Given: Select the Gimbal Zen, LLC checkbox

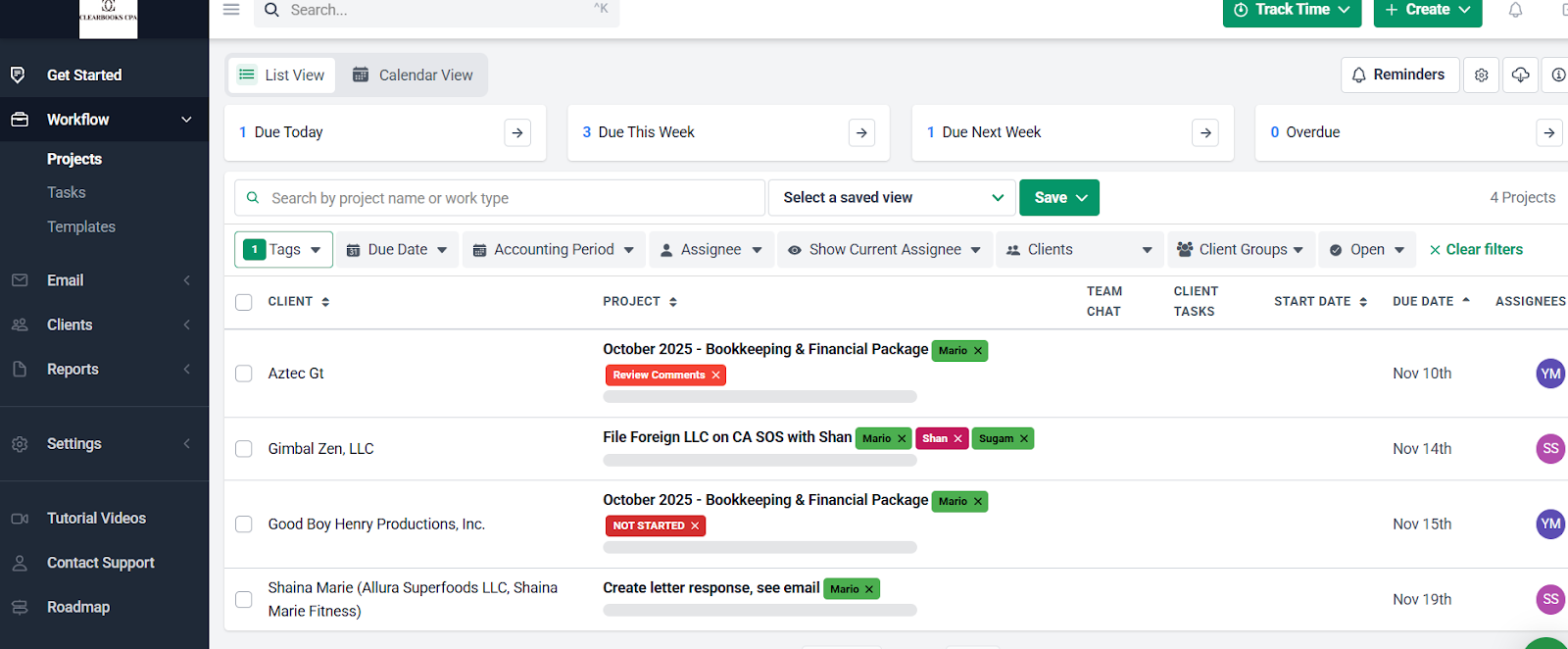Looking at the screenshot, I should tap(244, 449).
